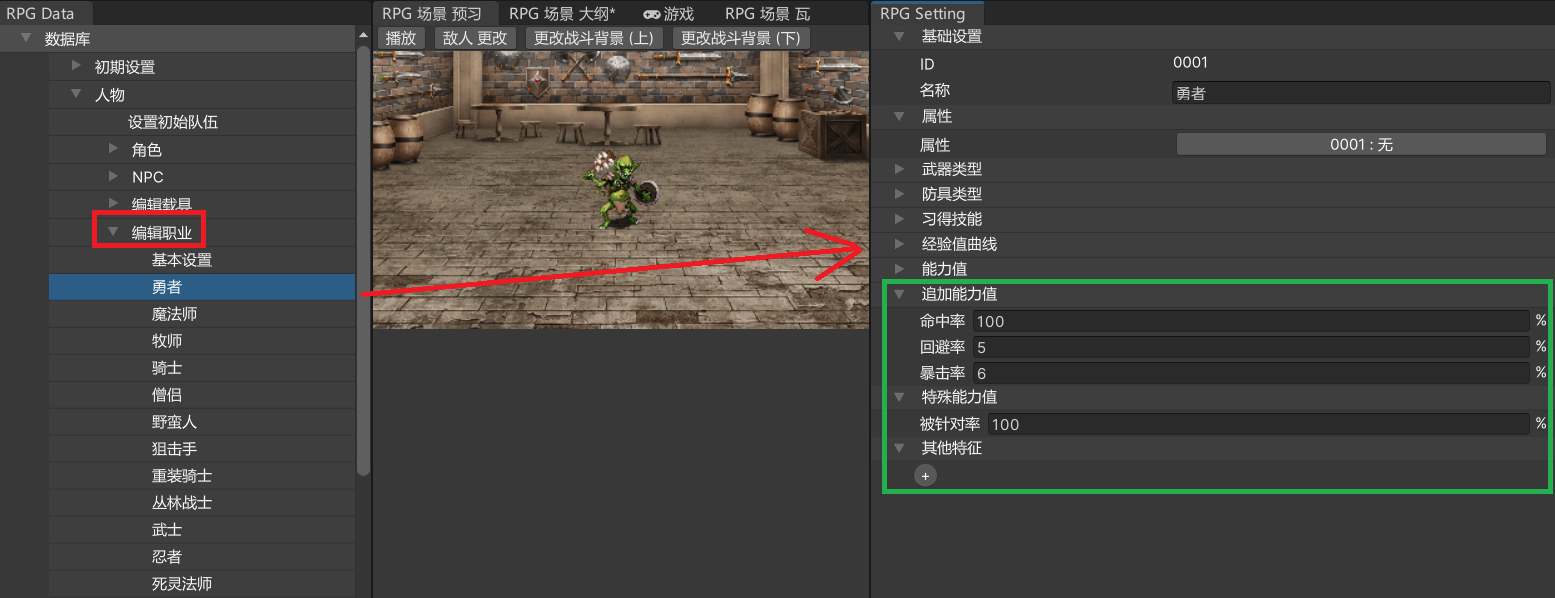Click the 命中率 value field

coord(1250,321)
